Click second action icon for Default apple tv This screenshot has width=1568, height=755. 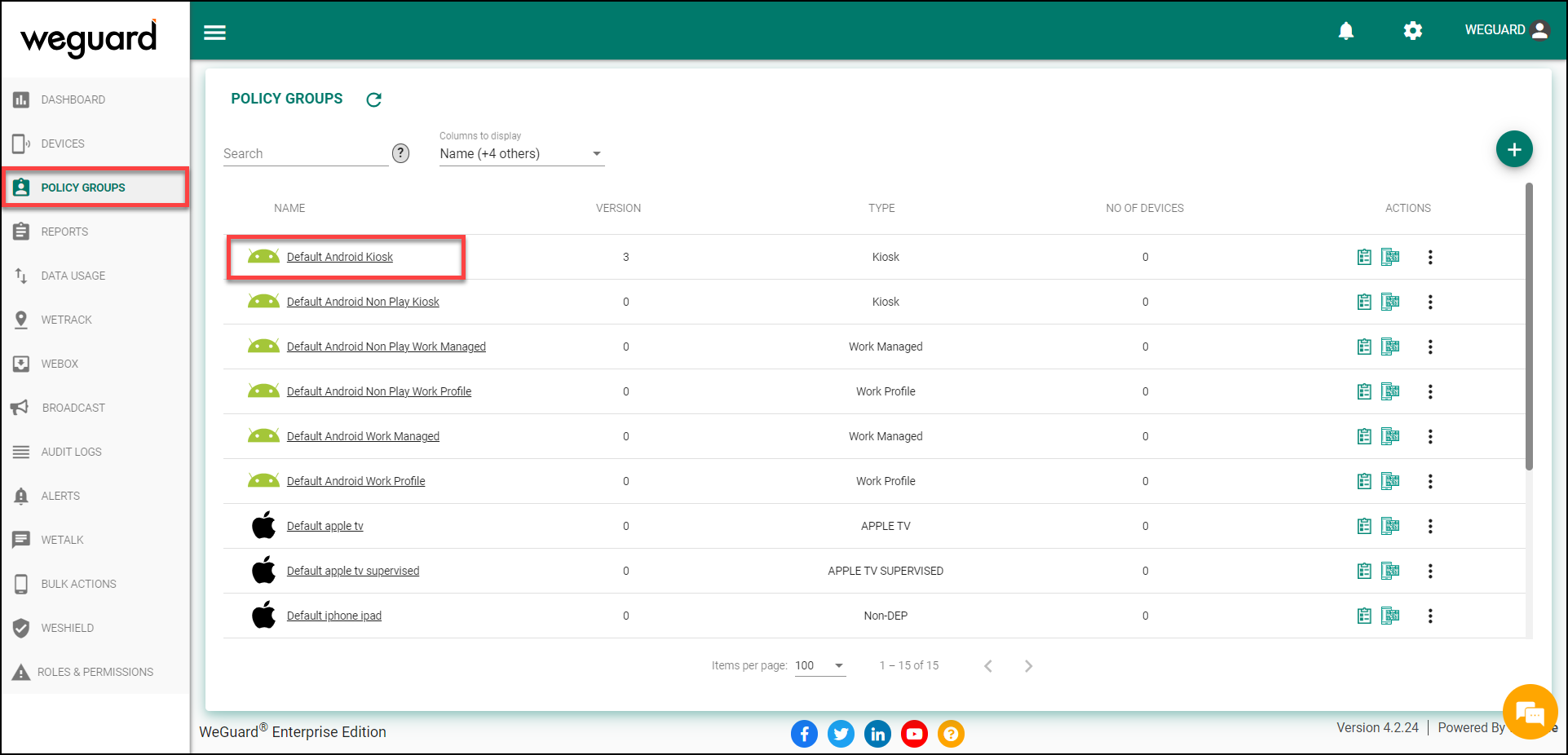tap(1390, 526)
